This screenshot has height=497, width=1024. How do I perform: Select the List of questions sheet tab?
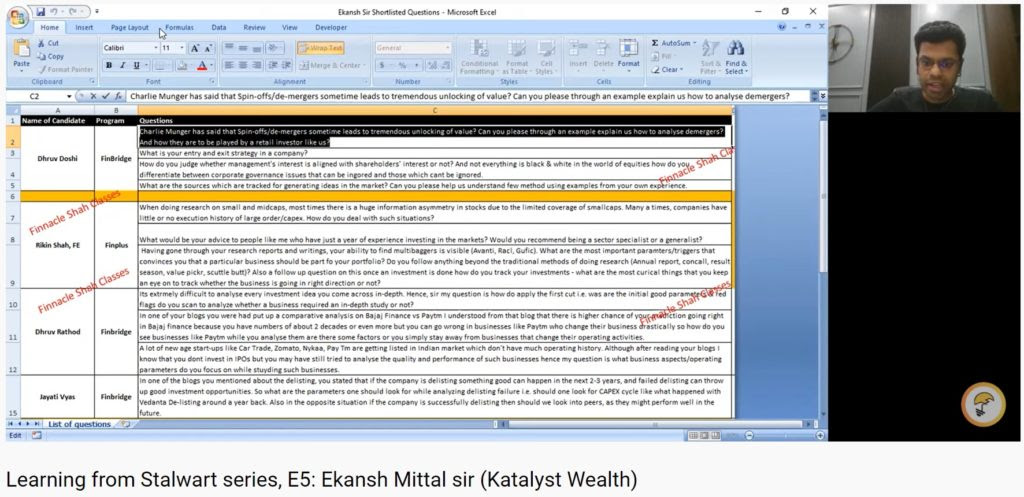point(79,424)
